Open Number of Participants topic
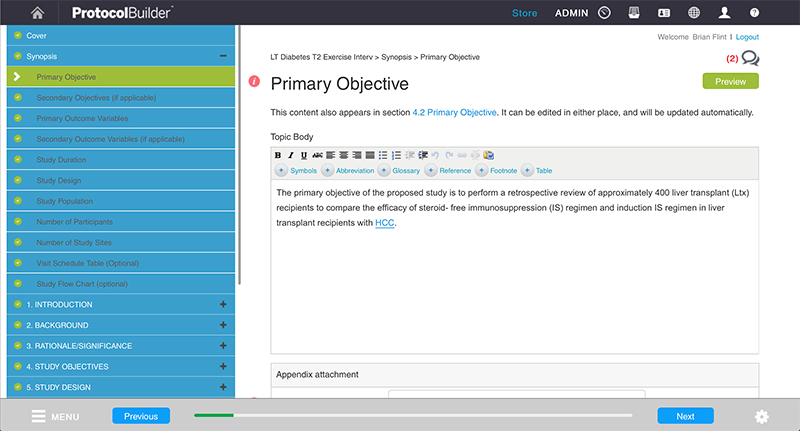 tap(121, 221)
